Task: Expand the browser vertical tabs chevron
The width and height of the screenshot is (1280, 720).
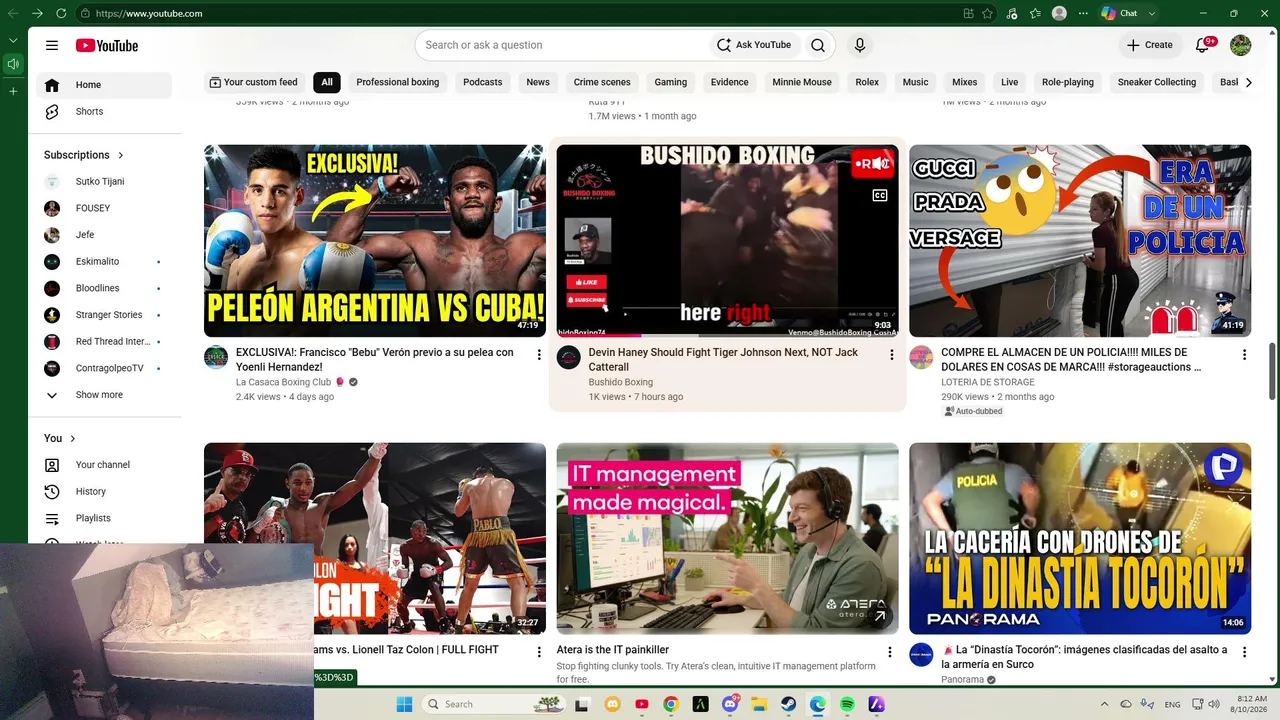Action: [13, 40]
